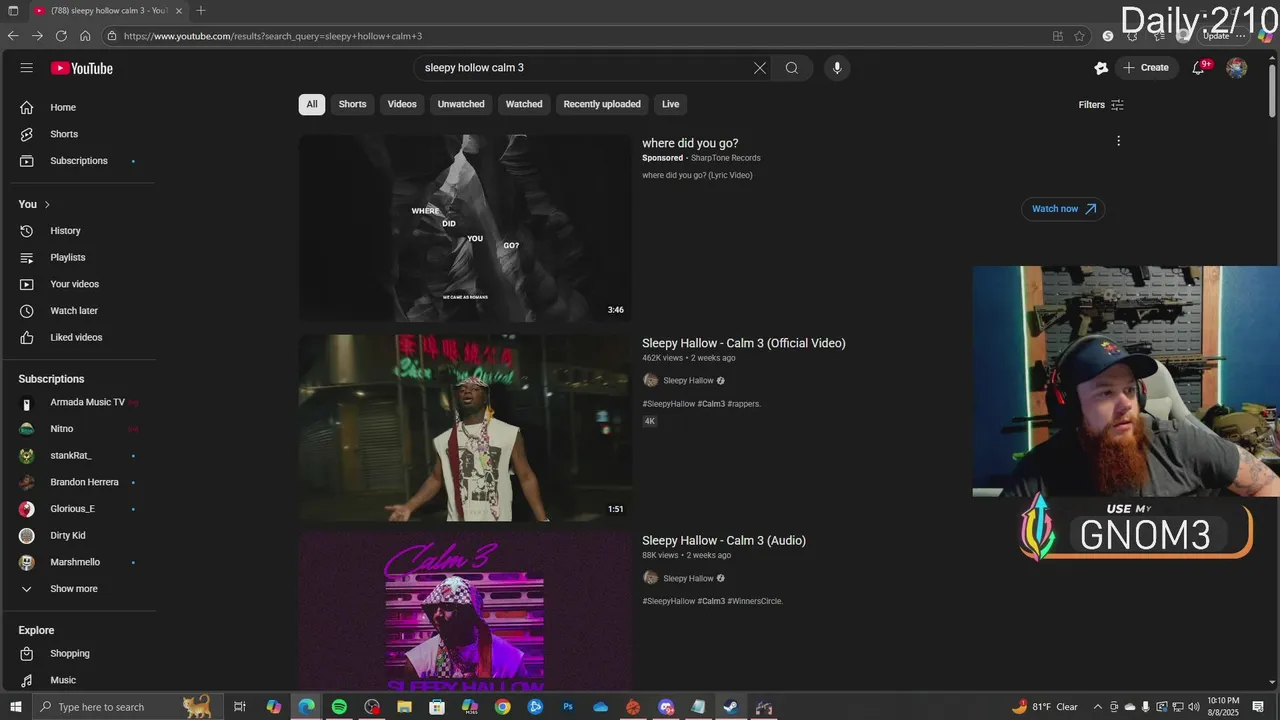1280x720 pixels.
Task: Select the Videos filter chip
Action: [x=402, y=104]
